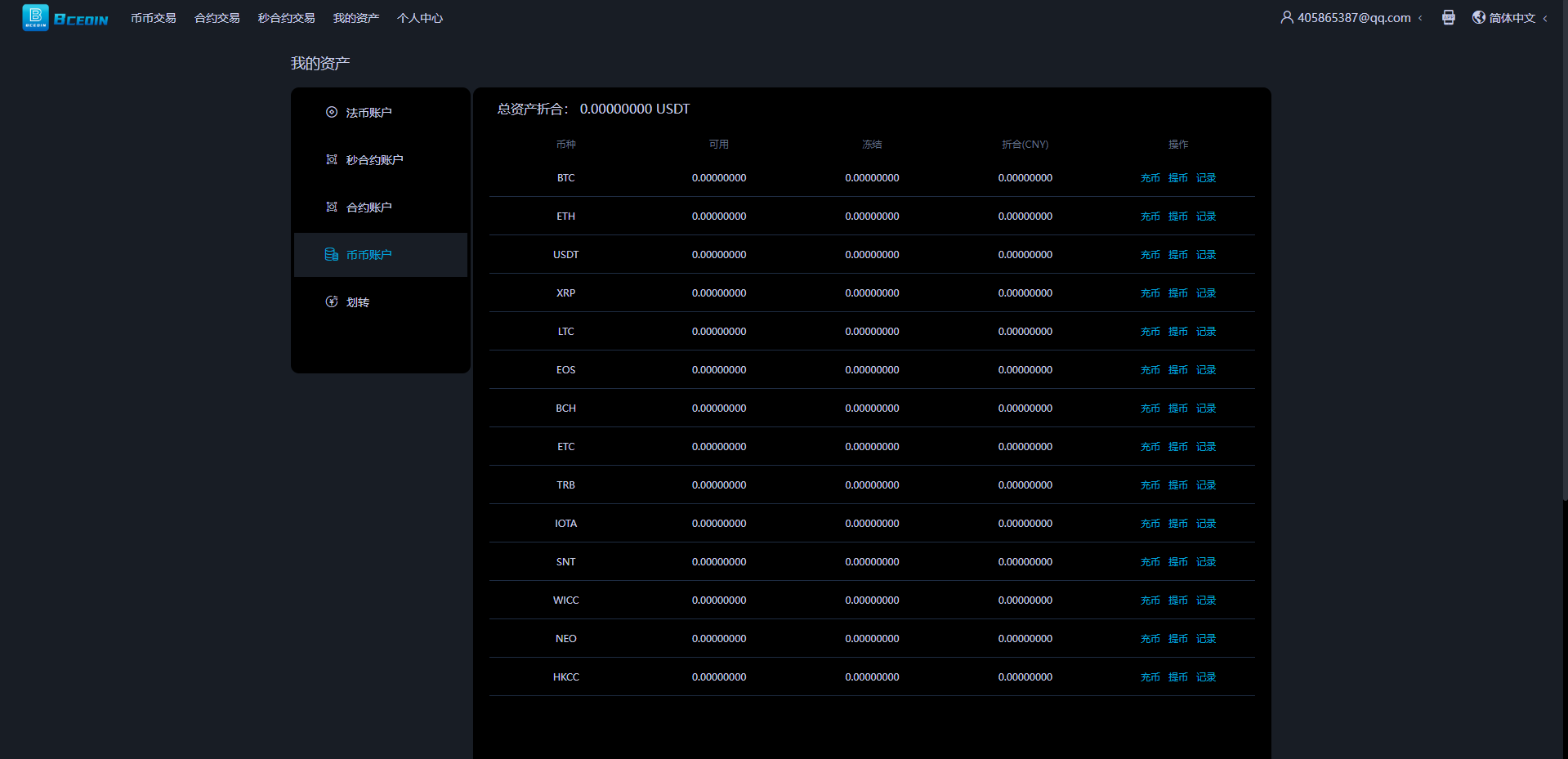Expand the 简体中文 language dropdown arrow
This screenshot has width=1568, height=759.
click(x=1545, y=18)
